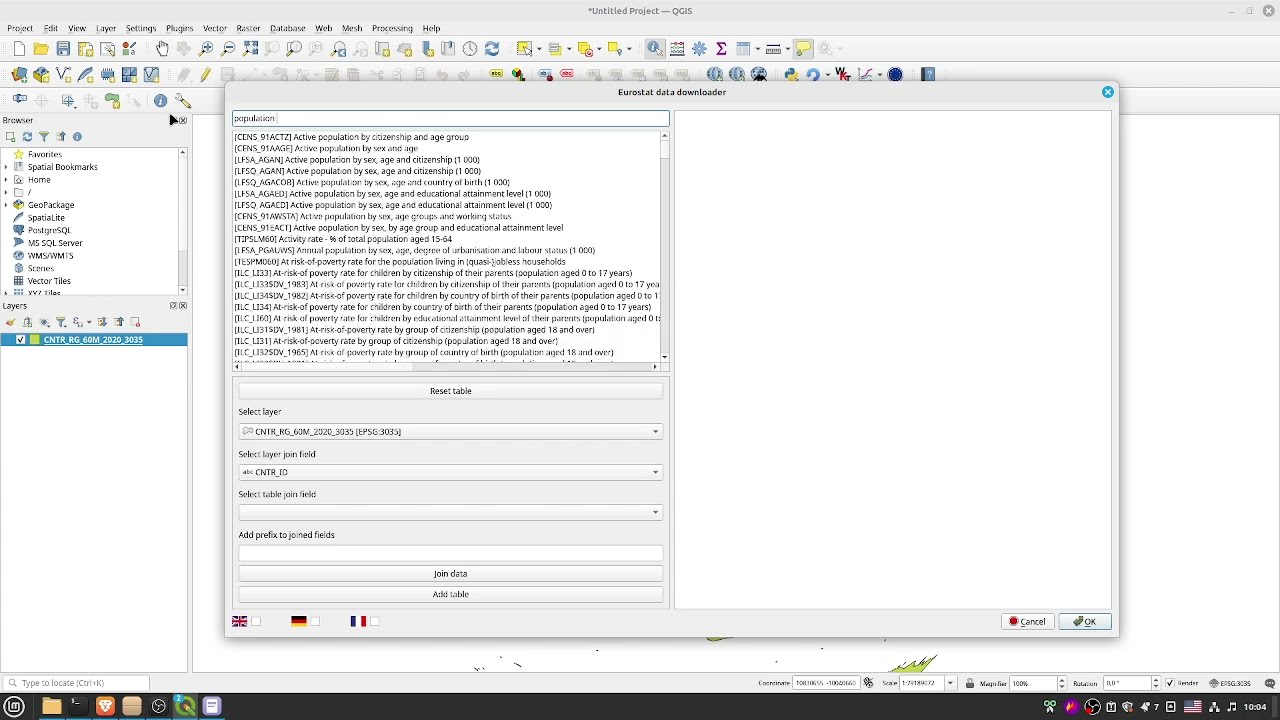Select '[LFSA_PGAUWS] Annual population' dataset row

[414, 250]
